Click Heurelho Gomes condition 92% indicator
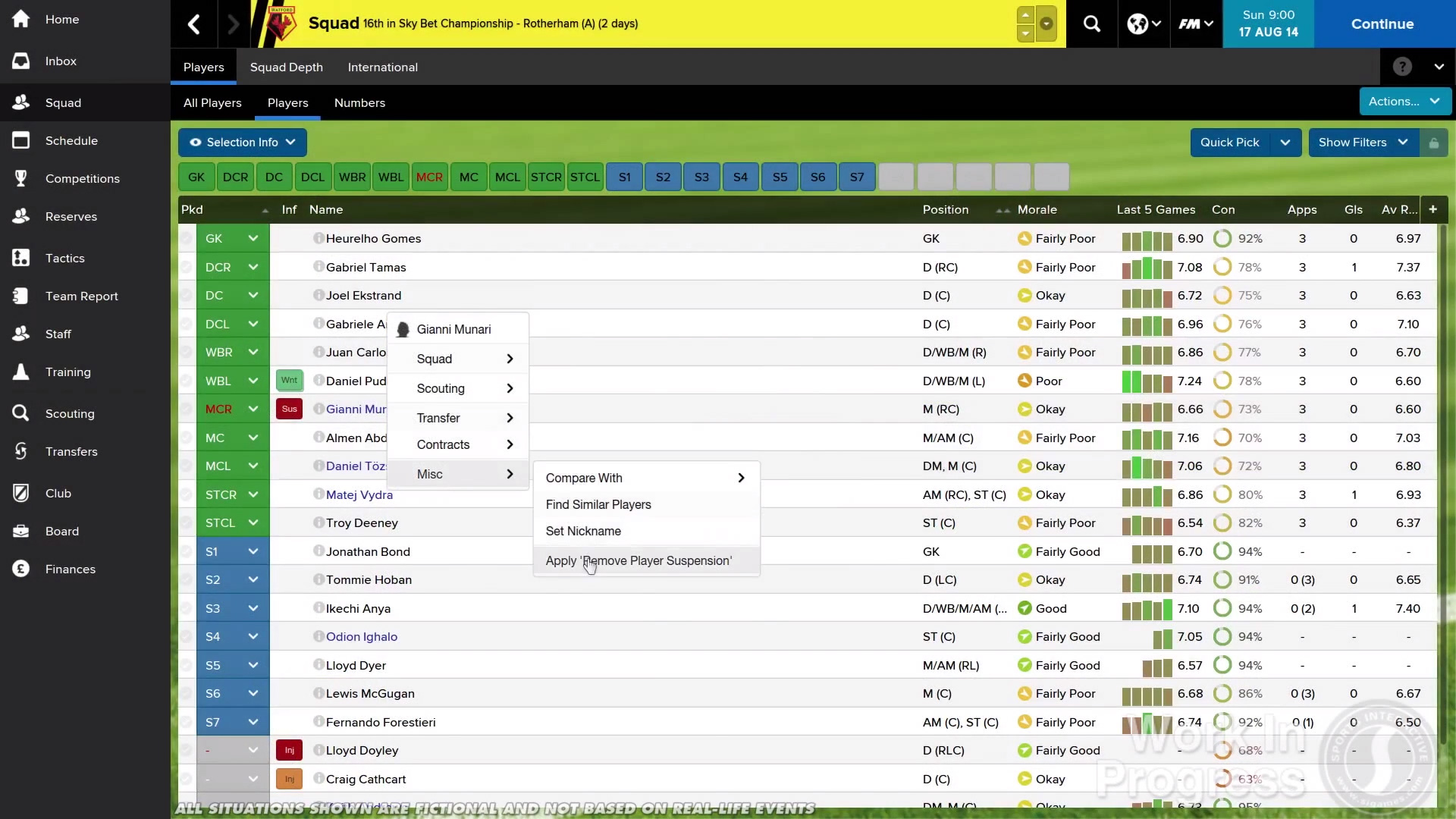The width and height of the screenshot is (1456, 819). point(1222,238)
